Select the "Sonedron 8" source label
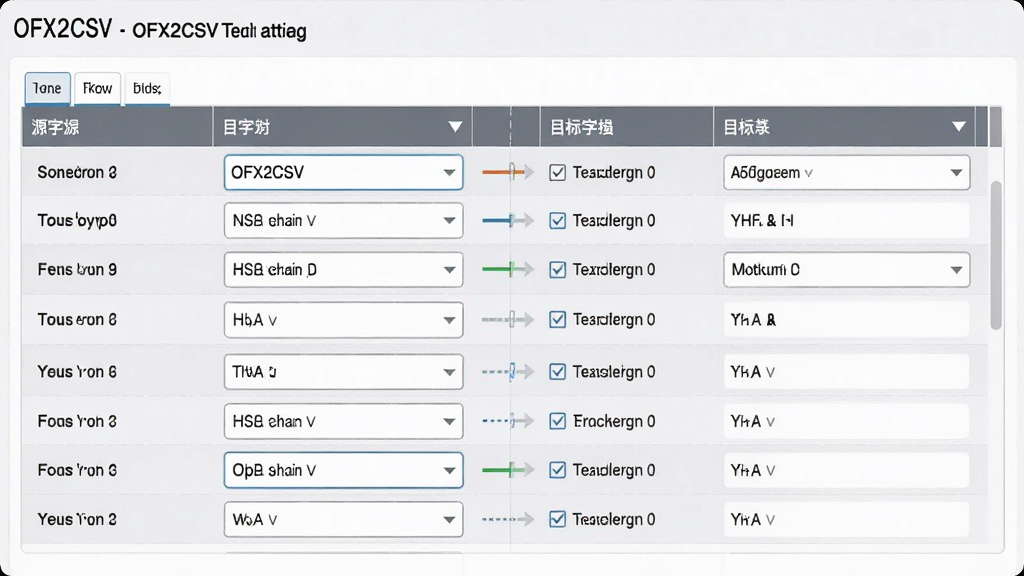Image resolution: width=1024 pixels, height=576 pixels. pyautogui.click(x=77, y=172)
